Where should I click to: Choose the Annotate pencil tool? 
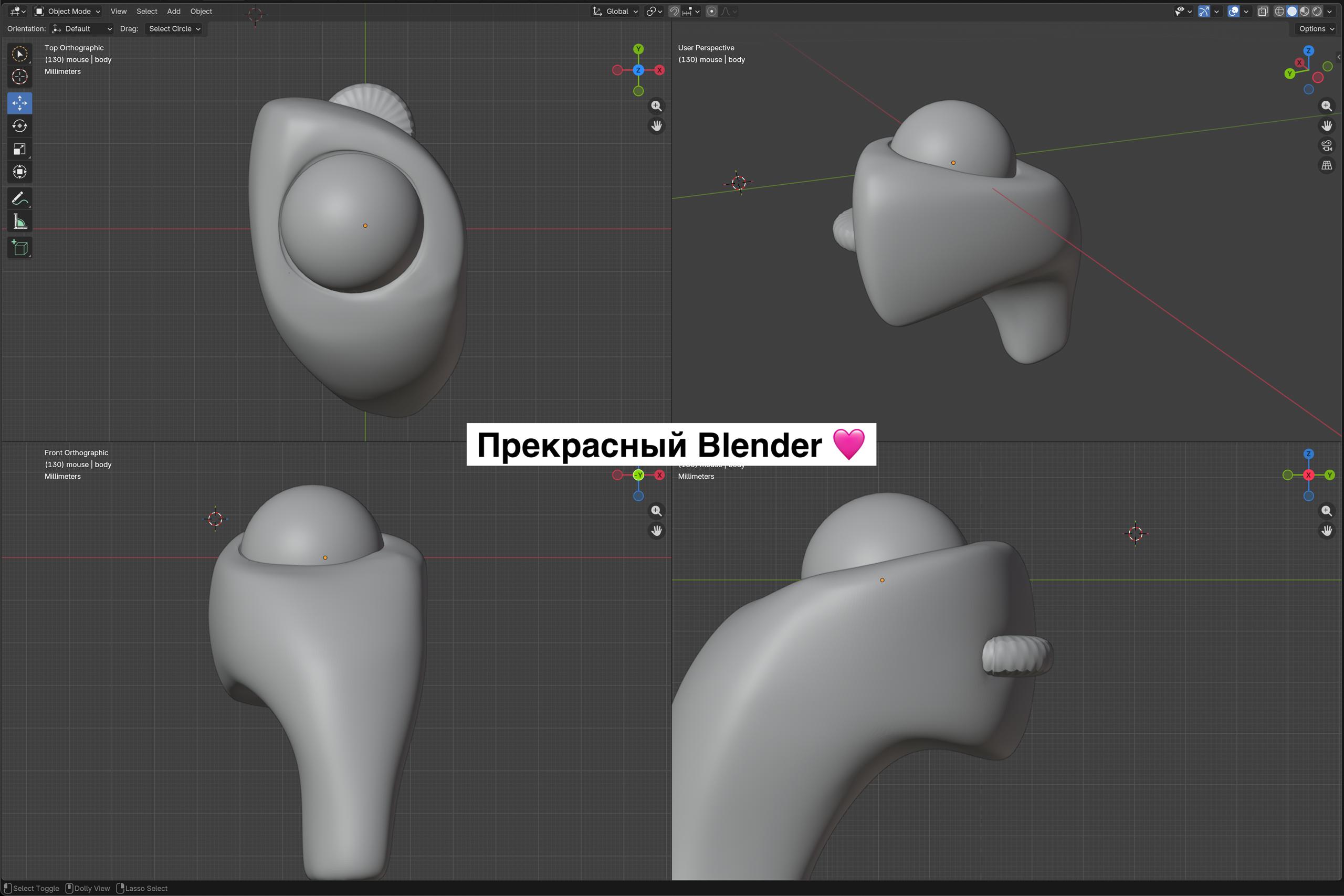[x=19, y=199]
